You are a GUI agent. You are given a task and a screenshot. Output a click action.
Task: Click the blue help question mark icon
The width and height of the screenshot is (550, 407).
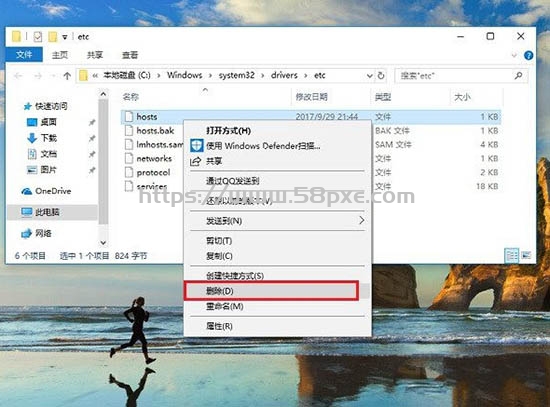click(528, 55)
